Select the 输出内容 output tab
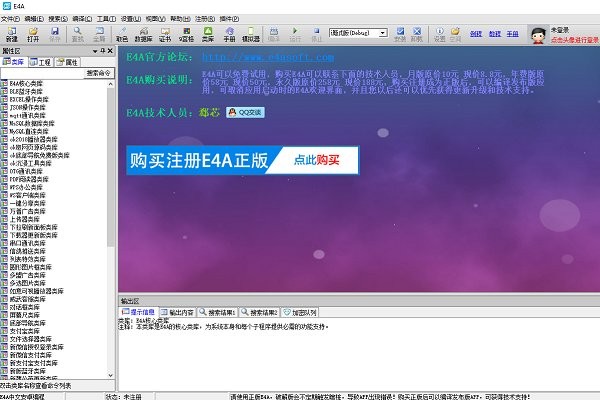600x400 pixels. (x=178, y=312)
